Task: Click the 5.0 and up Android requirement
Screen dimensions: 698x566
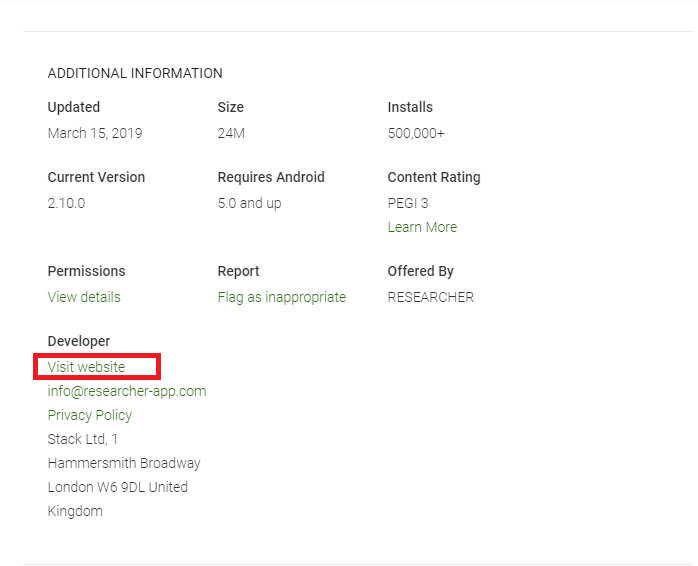Action: pyautogui.click(x=249, y=203)
